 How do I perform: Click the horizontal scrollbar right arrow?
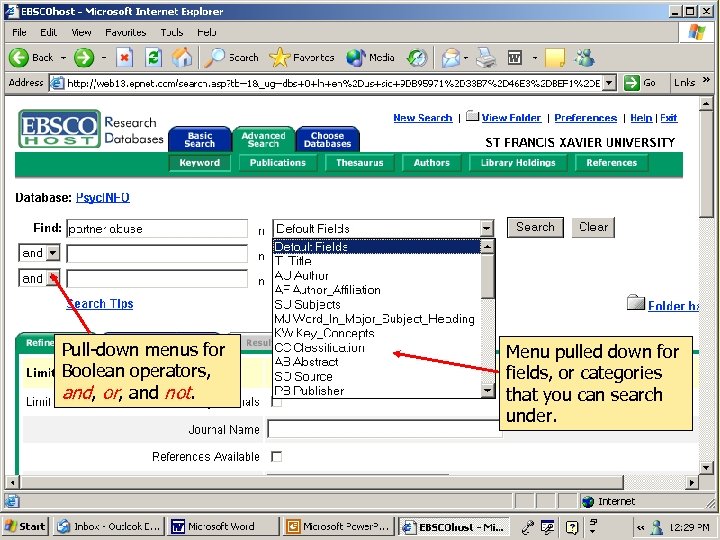(692, 483)
